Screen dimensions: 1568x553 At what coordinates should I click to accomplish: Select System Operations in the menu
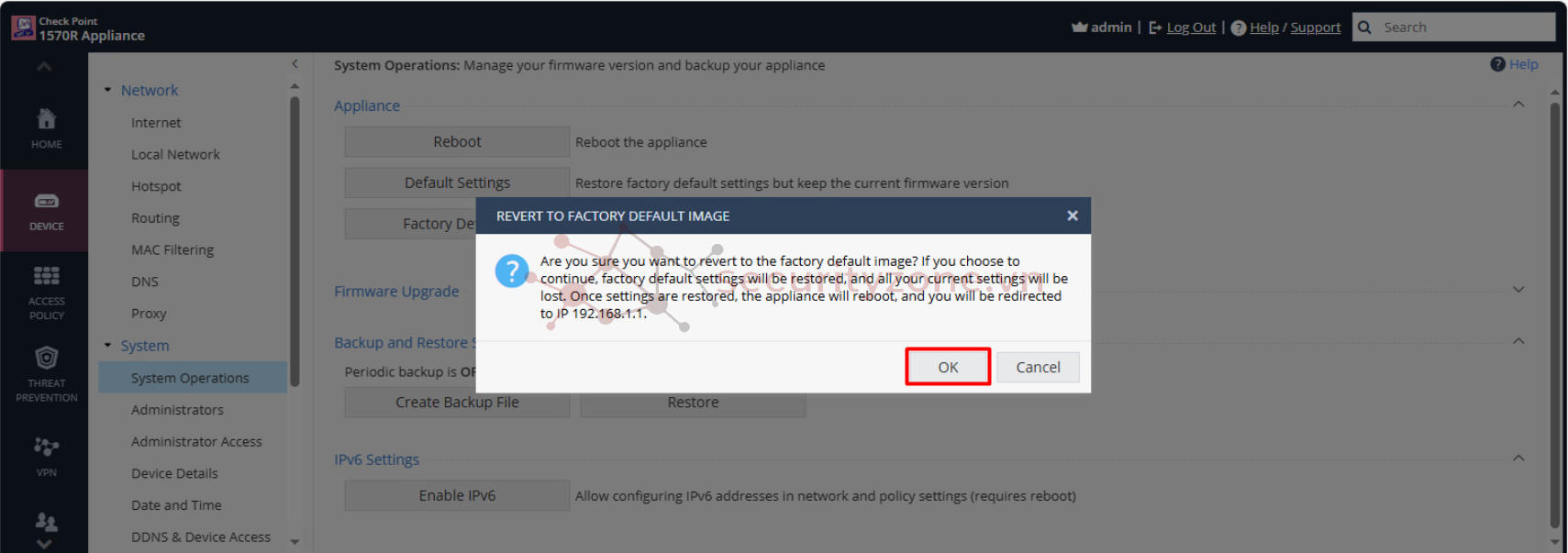(190, 378)
